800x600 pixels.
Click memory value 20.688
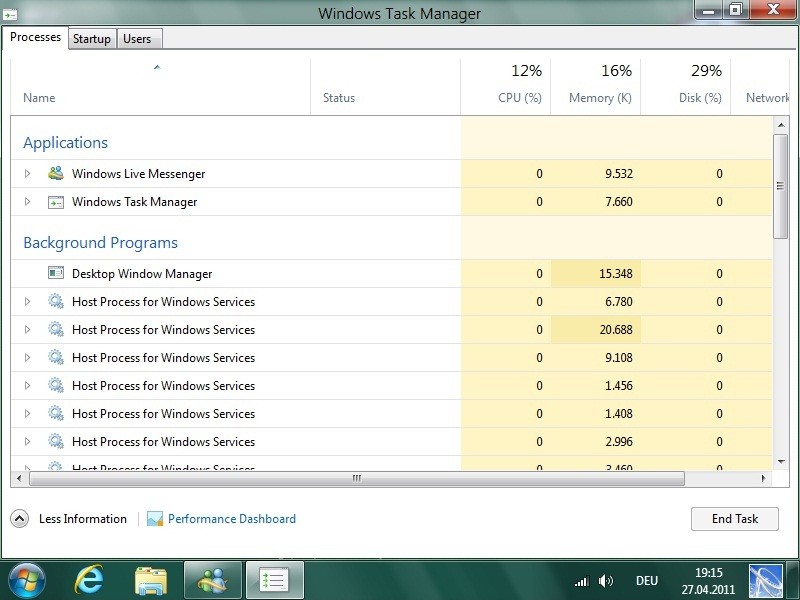[616, 330]
